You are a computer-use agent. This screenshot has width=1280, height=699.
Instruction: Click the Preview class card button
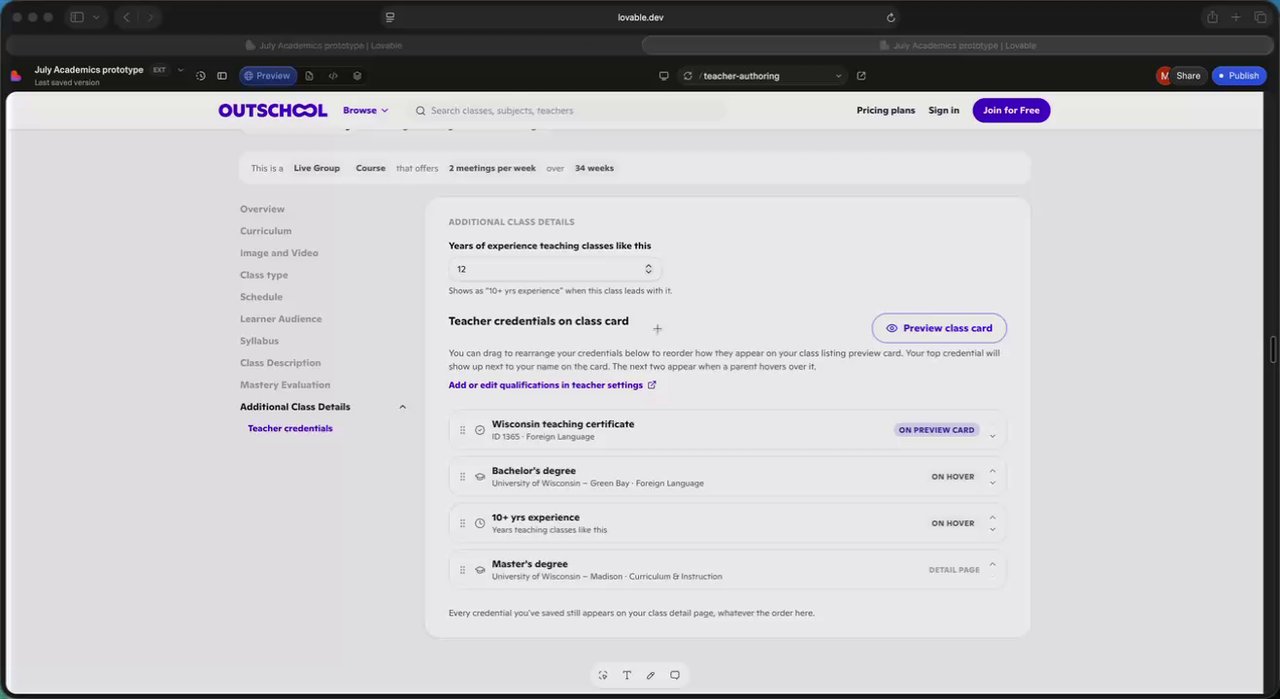[939, 328]
